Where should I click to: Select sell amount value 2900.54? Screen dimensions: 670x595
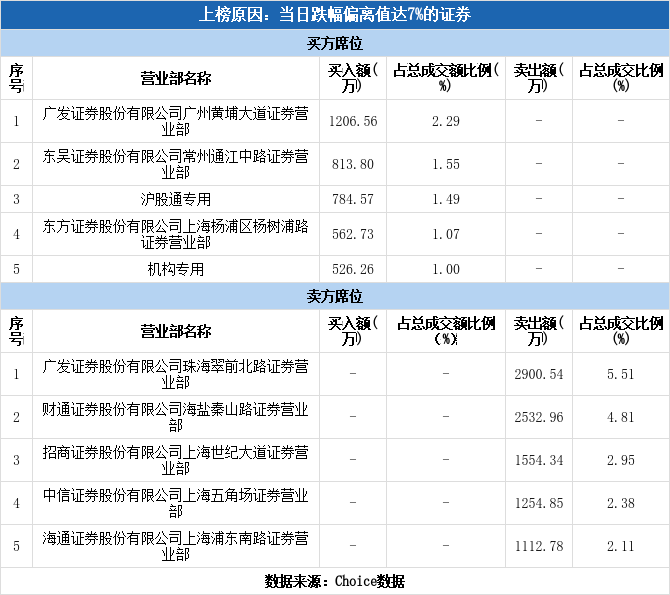coord(539,374)
